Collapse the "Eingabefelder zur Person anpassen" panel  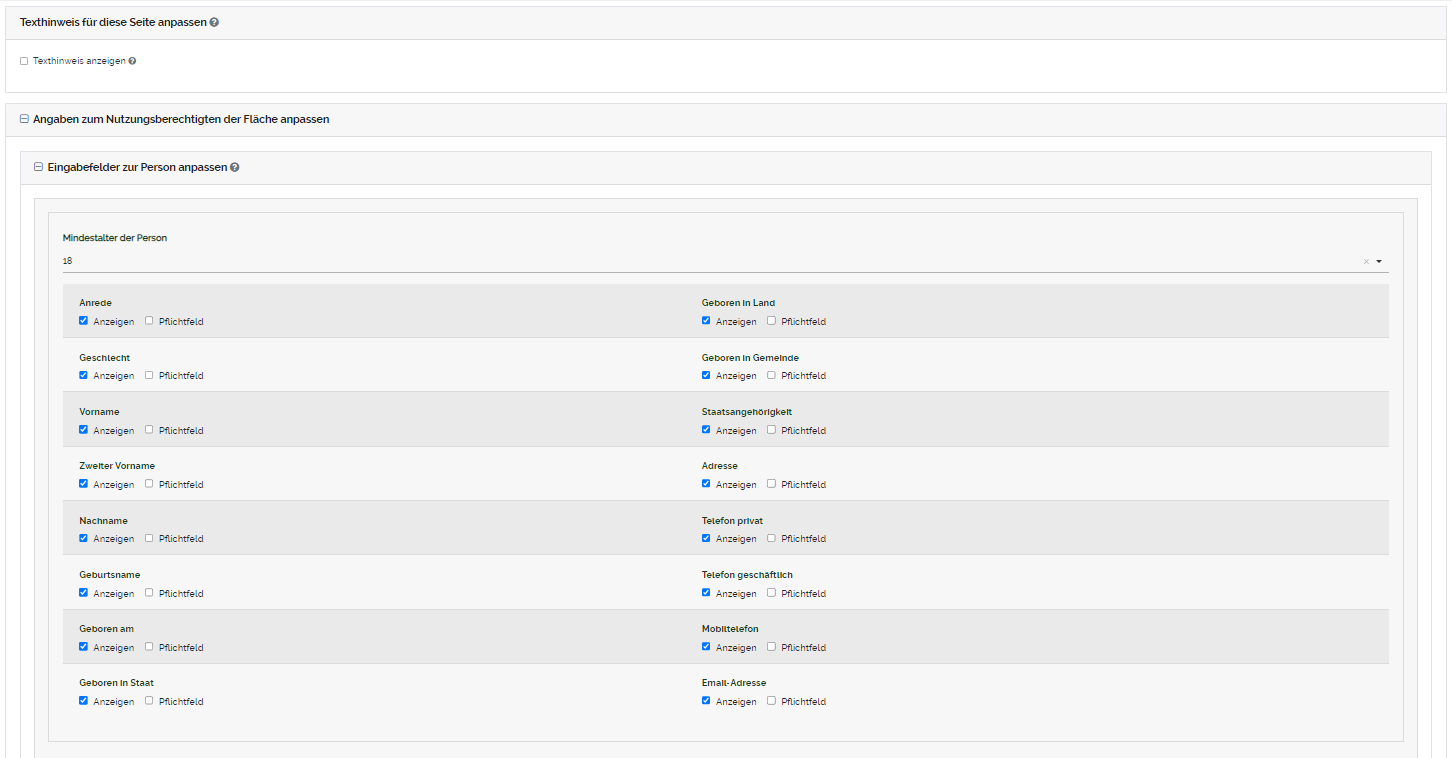click(39, 168)
